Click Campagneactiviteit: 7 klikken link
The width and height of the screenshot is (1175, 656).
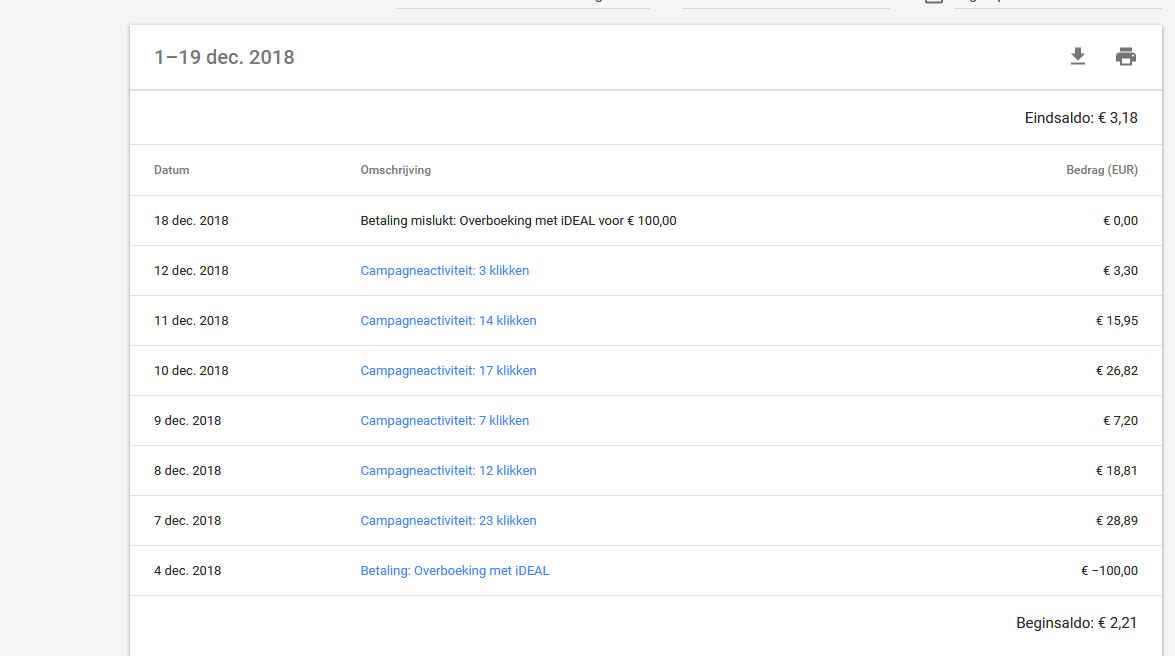(x=444, y=420)
